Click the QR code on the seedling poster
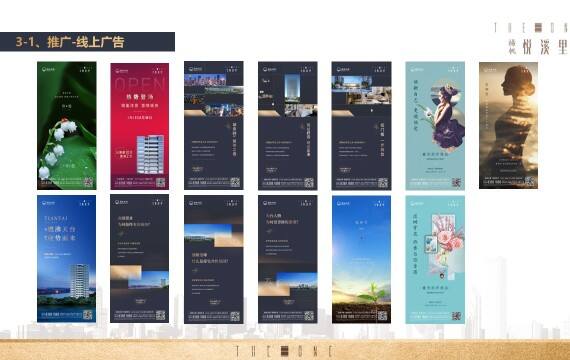 click(382, 316)
